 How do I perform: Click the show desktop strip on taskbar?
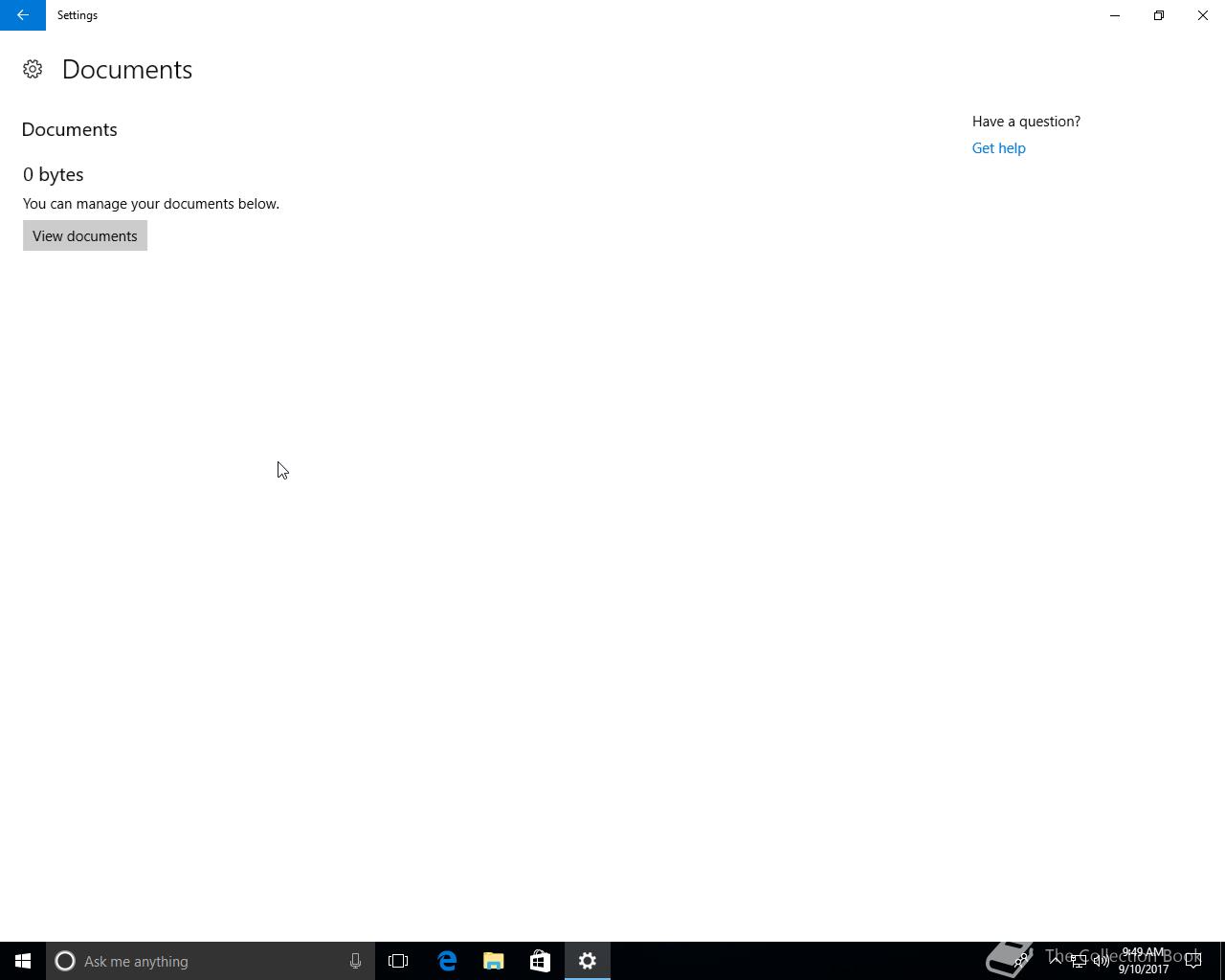click(x=1222, y=961)
